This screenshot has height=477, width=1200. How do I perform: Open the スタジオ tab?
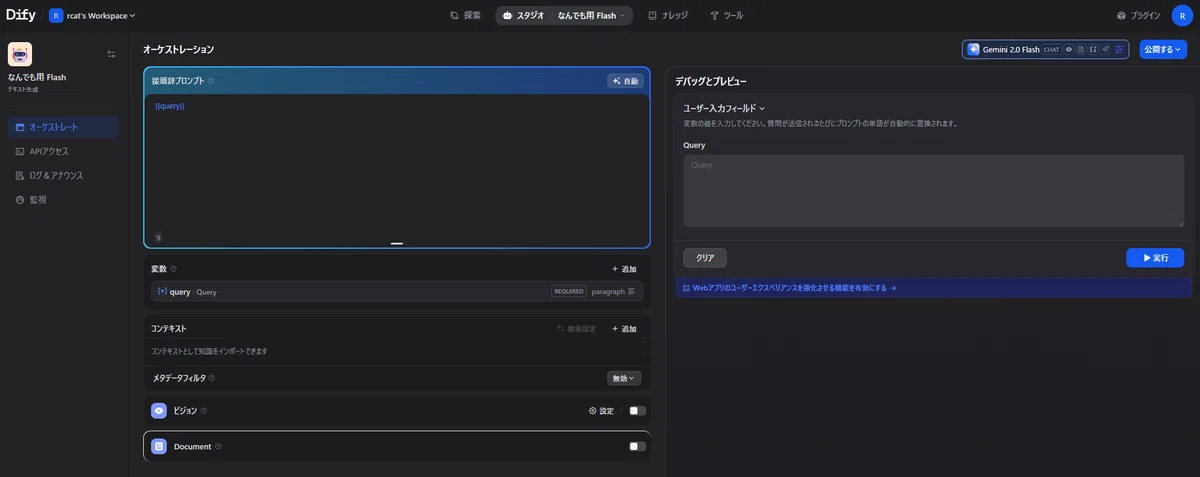coord(523,16)
